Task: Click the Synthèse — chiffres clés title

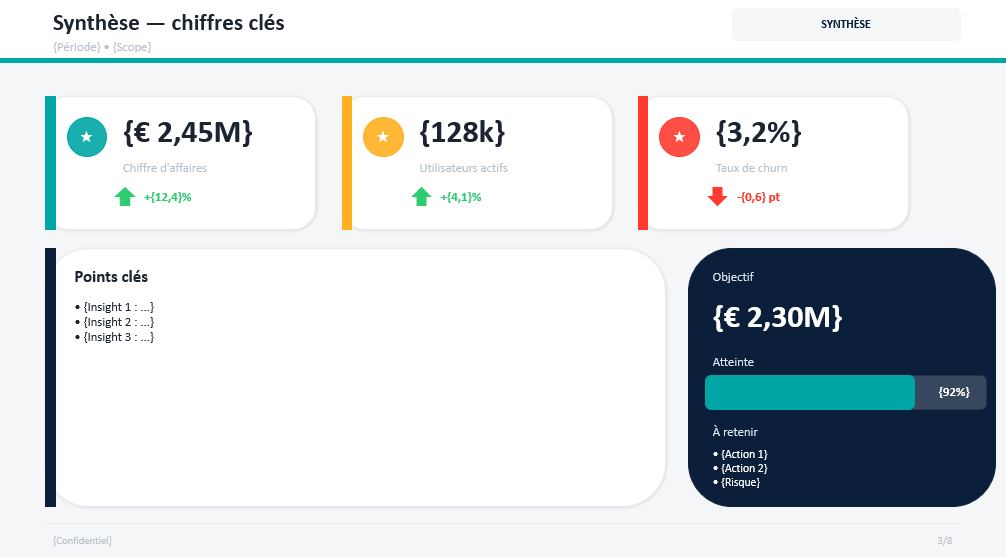Action: point(168,23)
